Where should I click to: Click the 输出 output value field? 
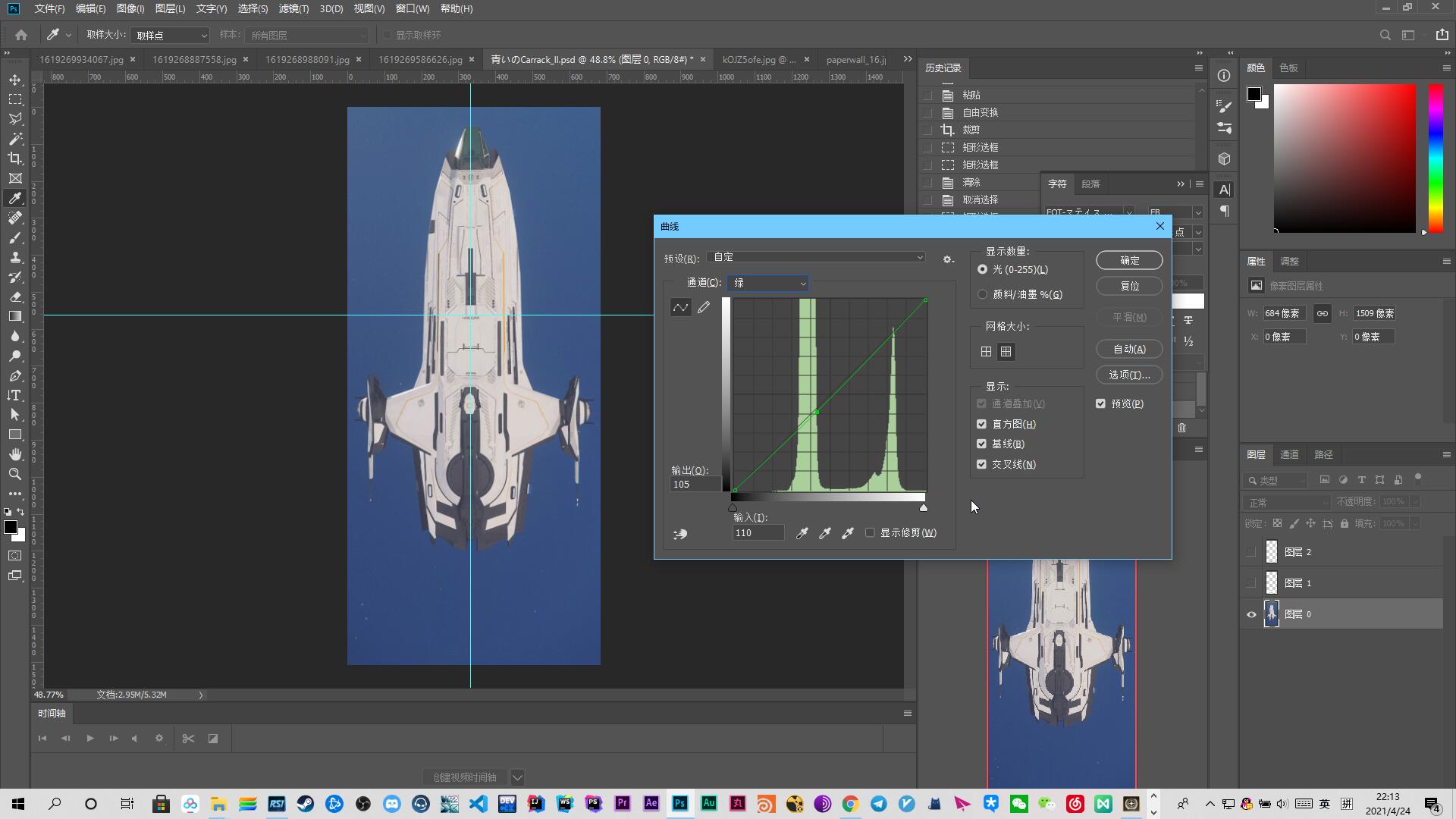pos(695,485)
